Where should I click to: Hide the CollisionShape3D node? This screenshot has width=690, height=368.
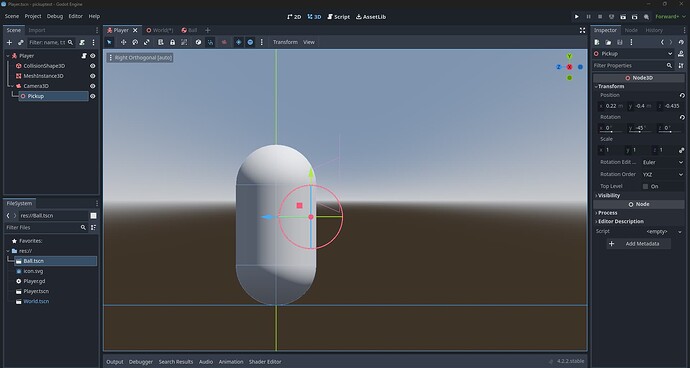(x=92, y=66)
